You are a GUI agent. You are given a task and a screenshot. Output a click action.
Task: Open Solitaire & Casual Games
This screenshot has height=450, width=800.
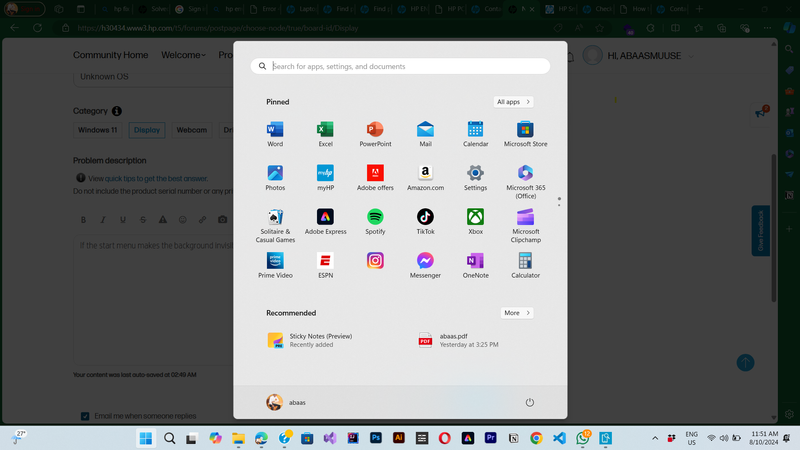point(275,226)
